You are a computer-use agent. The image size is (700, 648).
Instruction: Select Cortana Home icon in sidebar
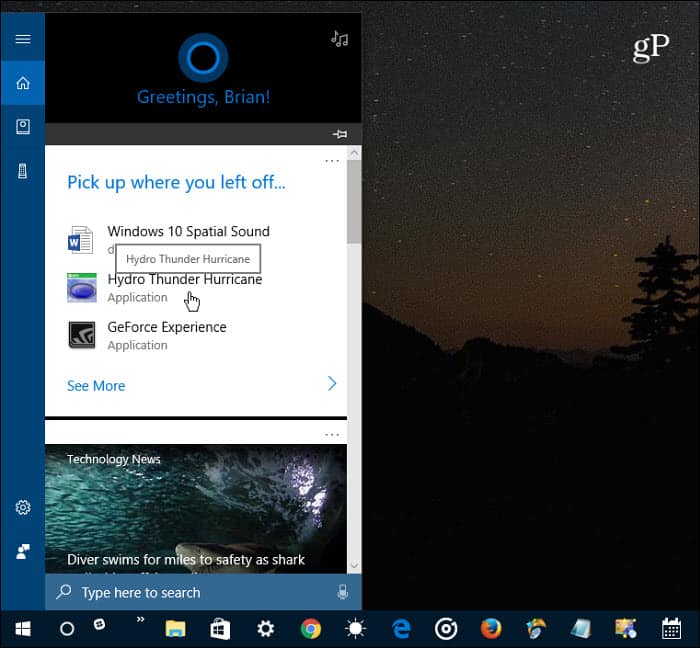(23, 83)
